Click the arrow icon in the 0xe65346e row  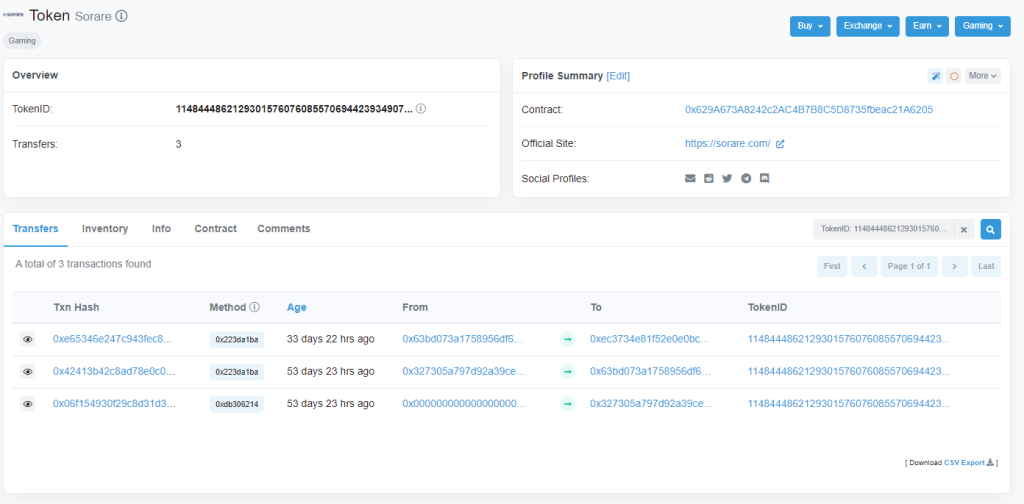(x=568, y=339)
